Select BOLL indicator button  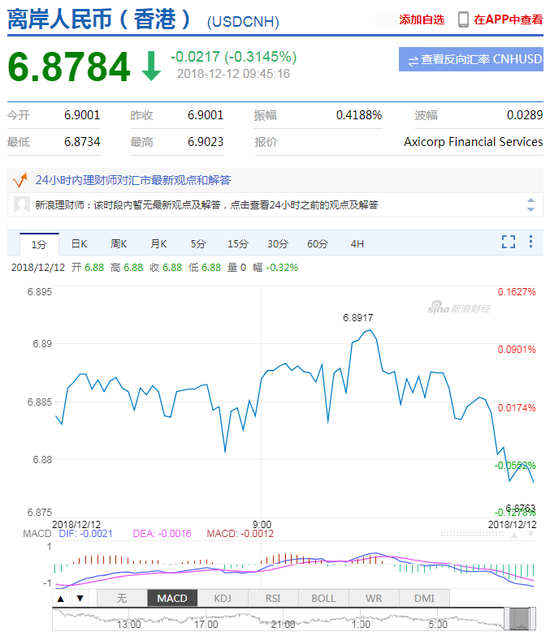[323, 598]
